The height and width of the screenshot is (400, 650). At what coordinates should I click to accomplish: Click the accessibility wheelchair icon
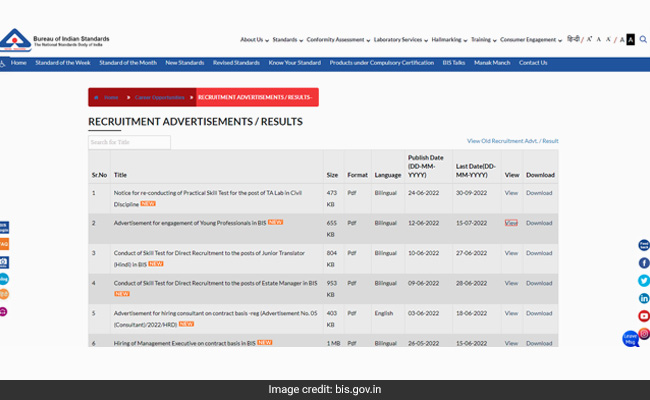pyautogui.click(x=4, y=63)
